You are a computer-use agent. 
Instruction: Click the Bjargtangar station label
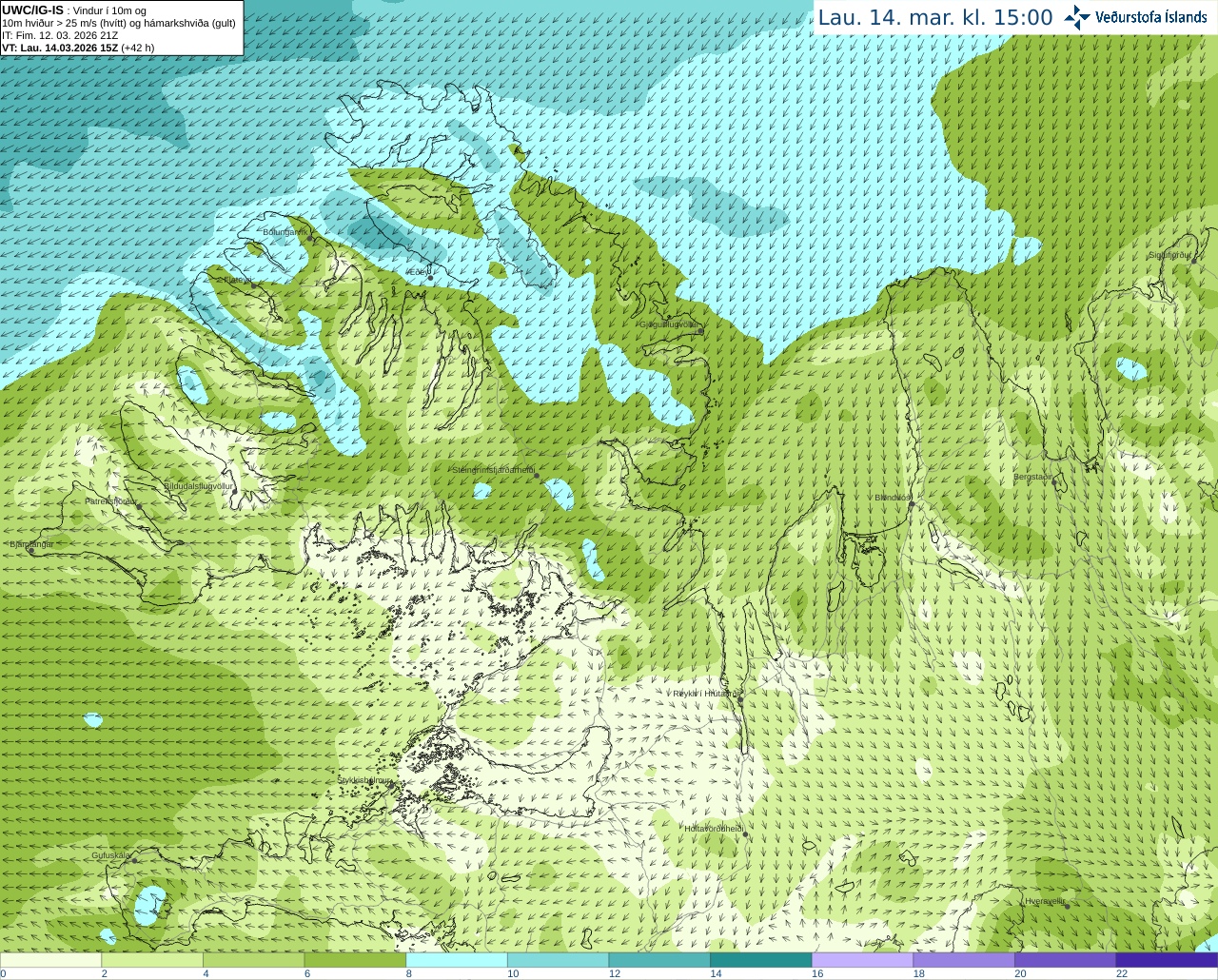click(x=31, y=544)
